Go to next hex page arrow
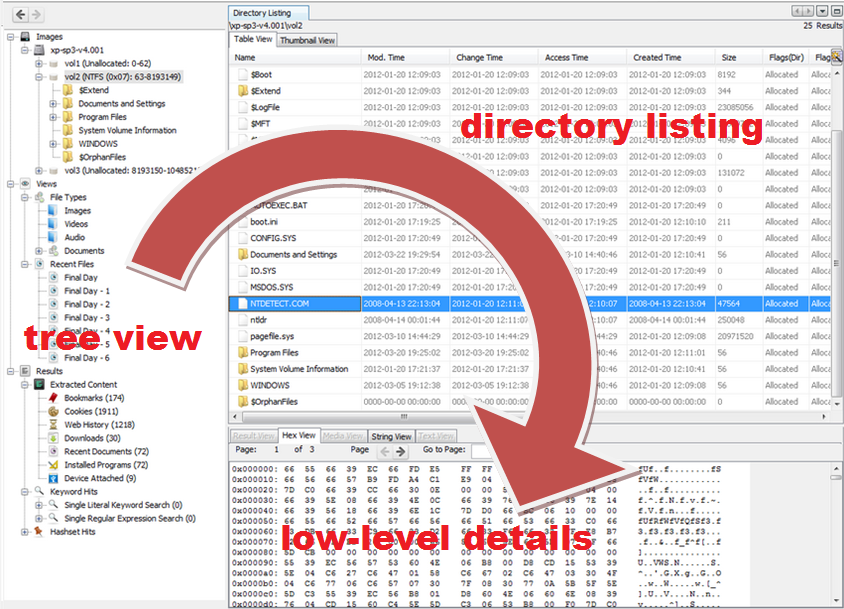The width and height of the screenshot is (844, 609). coord(400,451)
